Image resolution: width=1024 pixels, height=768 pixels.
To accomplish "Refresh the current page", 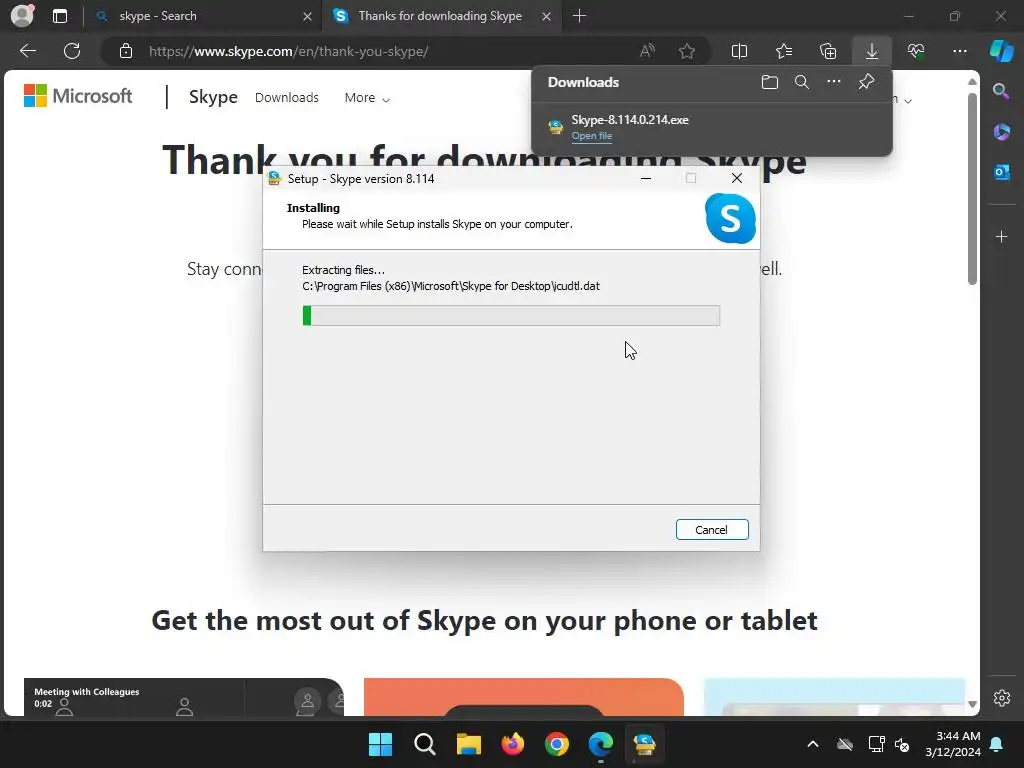I will pos(72,51).
